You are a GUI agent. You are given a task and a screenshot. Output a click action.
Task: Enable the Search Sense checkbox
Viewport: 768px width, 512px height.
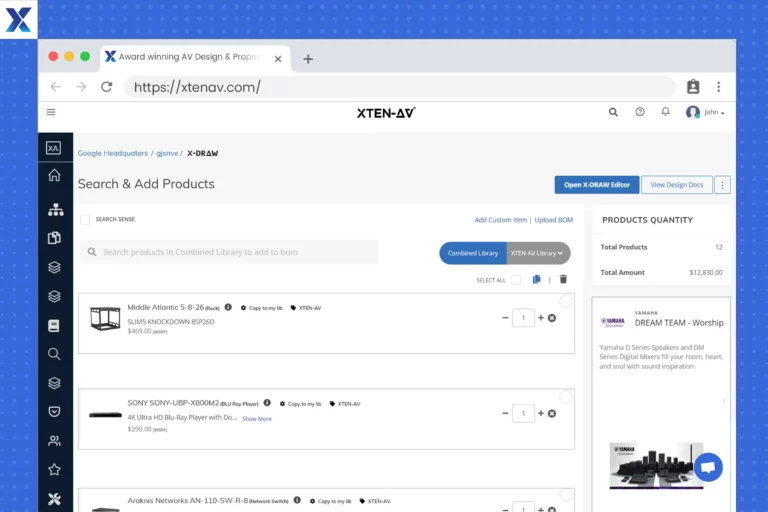[85, 219]
